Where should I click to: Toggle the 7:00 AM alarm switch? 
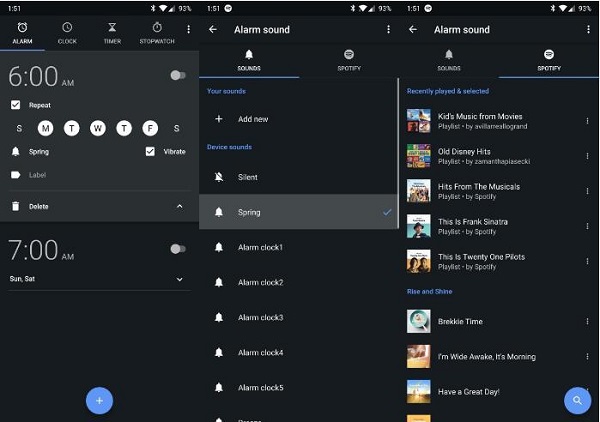coord(178,249)
